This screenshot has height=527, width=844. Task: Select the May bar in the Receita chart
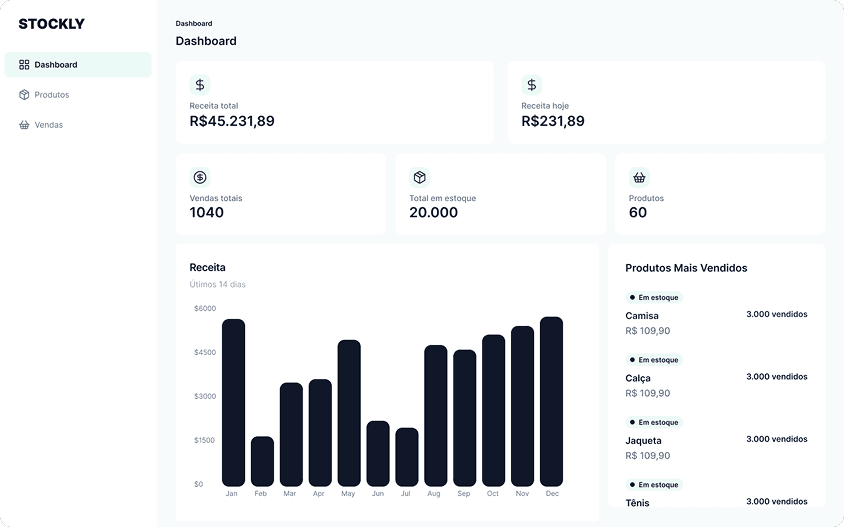click(x=349, y=413)
